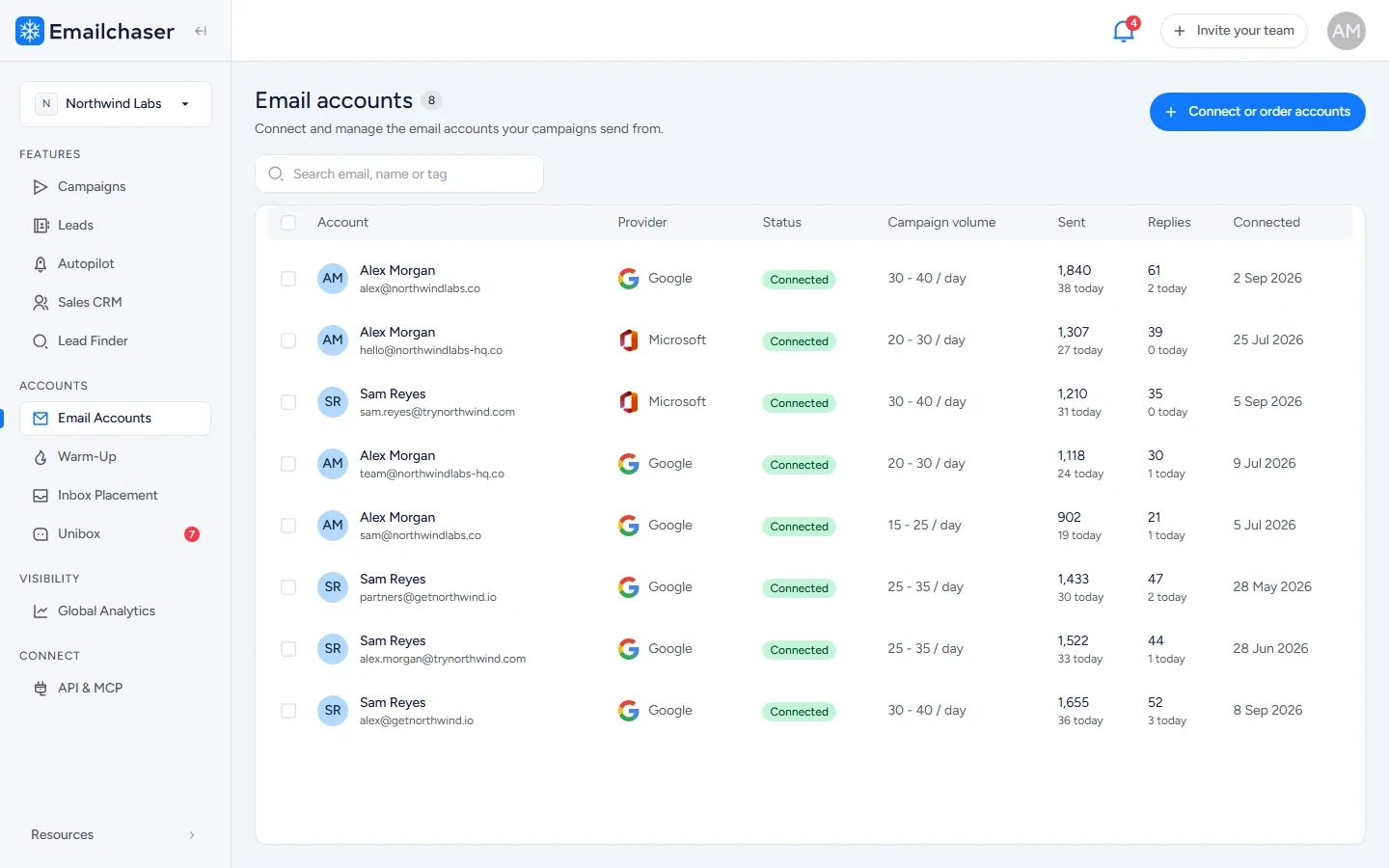Click the API & MCP plug icon
The height and width of the screenshot is (868, 1389).
tap(41, 689)
